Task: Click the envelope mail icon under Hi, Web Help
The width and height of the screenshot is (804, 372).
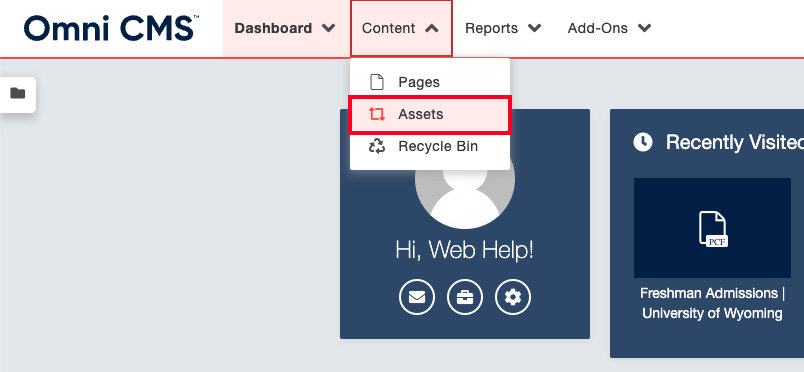Action: tap(417, 297)
